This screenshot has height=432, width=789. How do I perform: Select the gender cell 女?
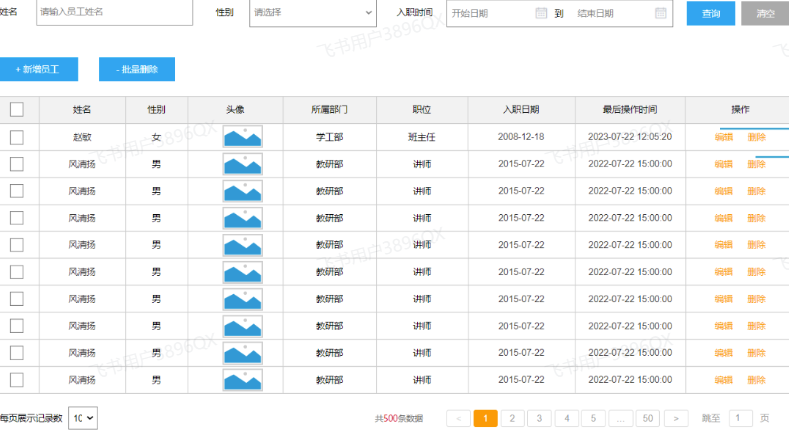[156, 137]
